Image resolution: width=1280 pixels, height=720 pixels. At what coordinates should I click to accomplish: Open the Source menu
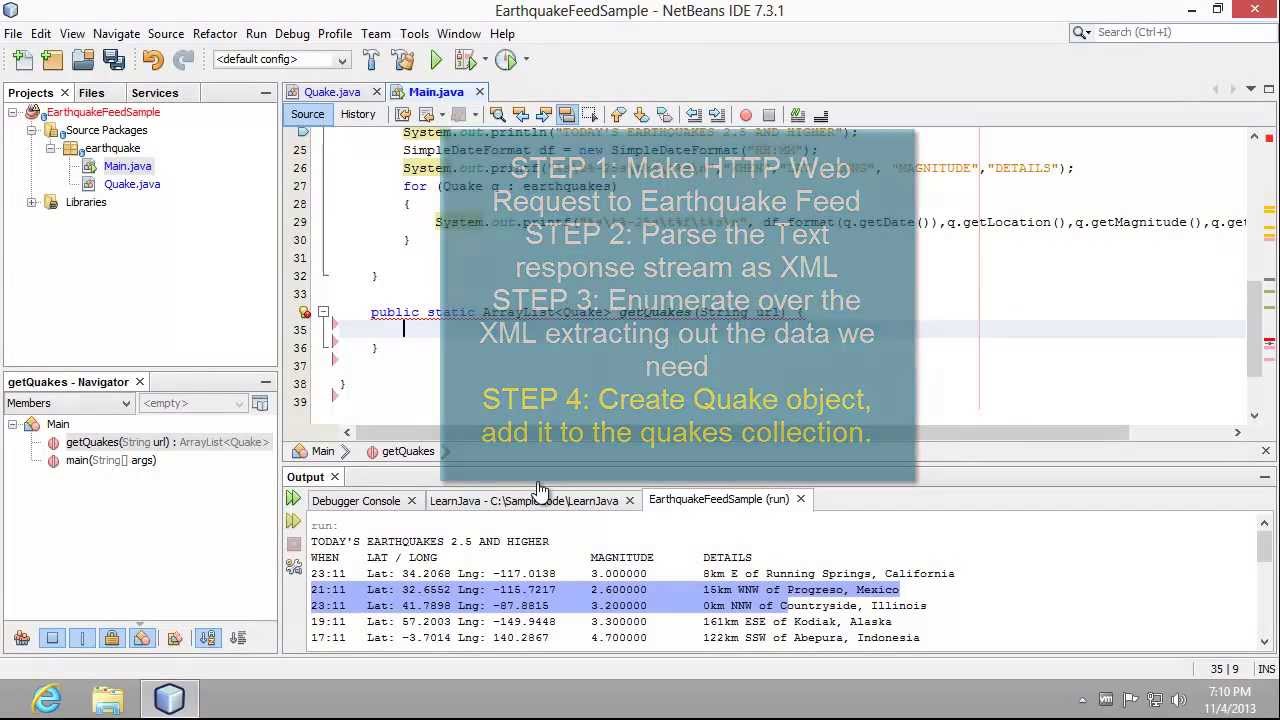[166, 33]
